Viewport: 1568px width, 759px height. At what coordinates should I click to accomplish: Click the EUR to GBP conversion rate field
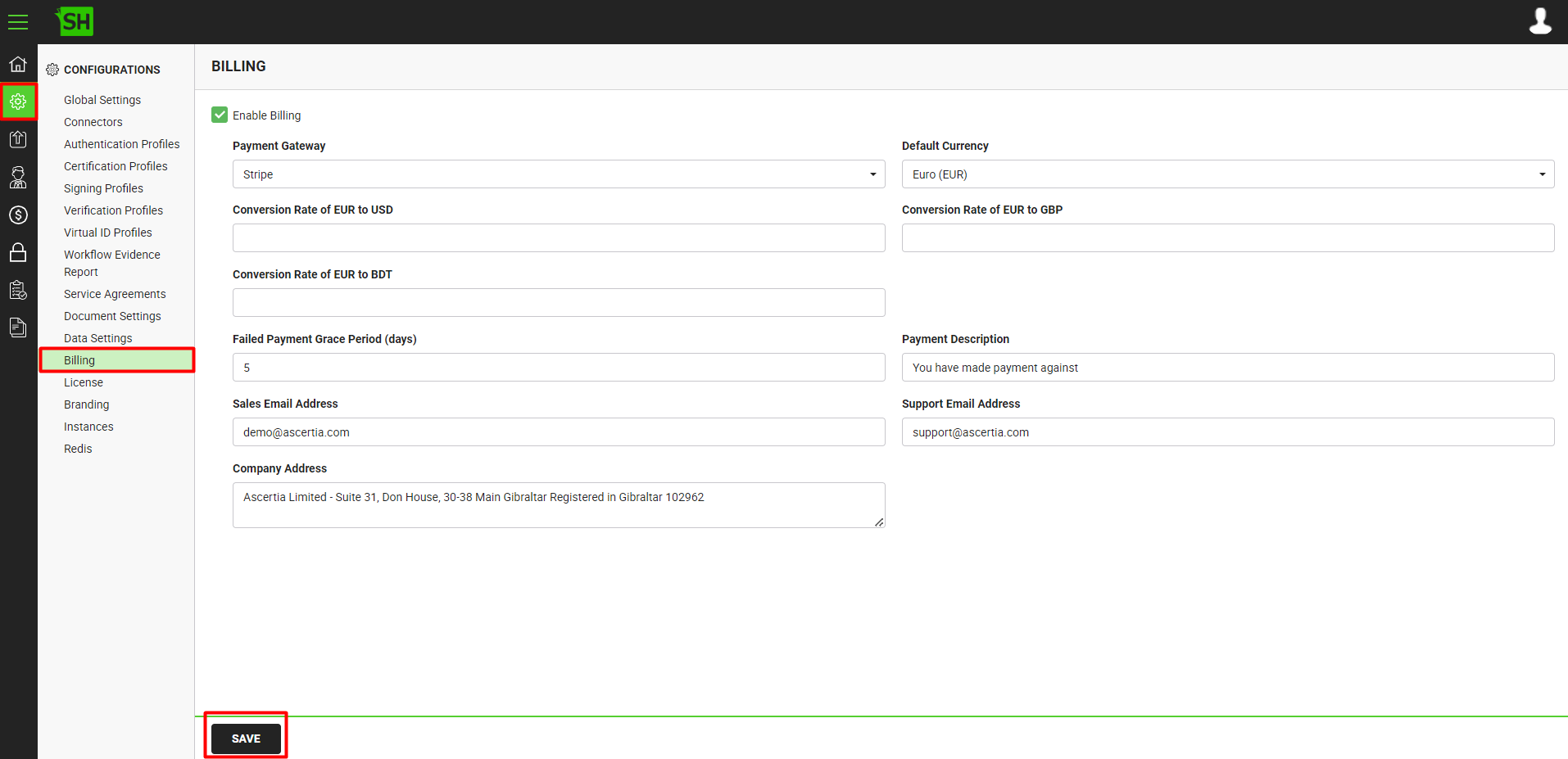1228,237
